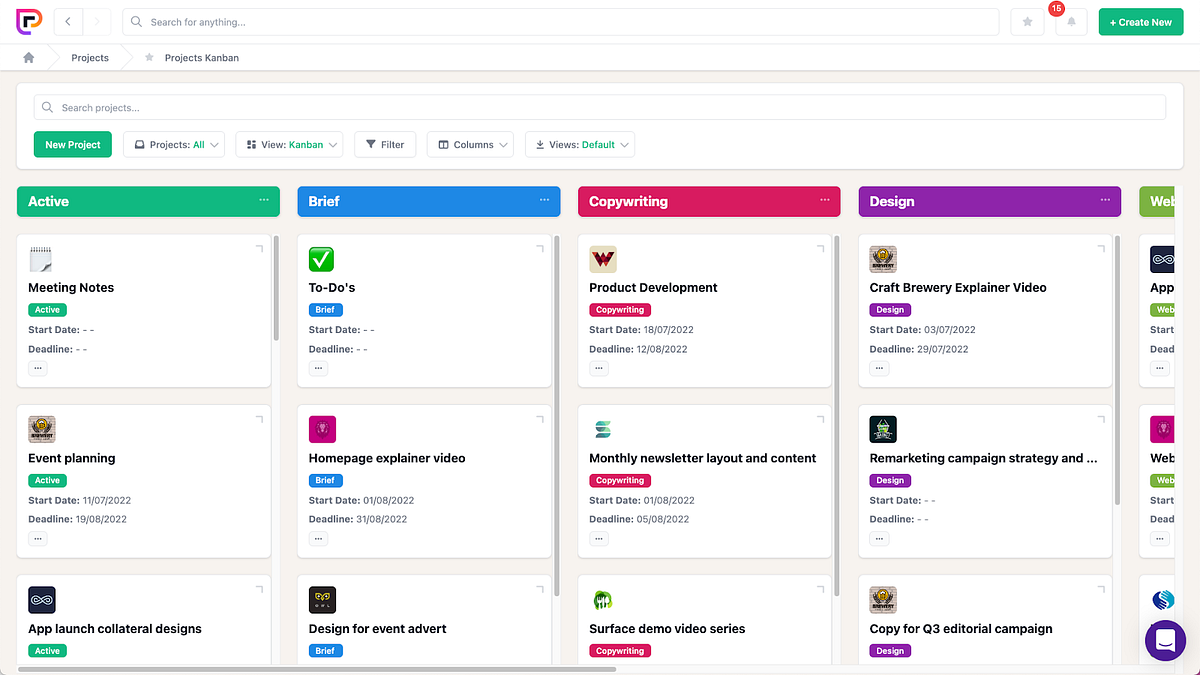This screenshot has width=1200, height=675.
Task: Click Craft Brewery Explainer Video logo
Action: [883, 259]
